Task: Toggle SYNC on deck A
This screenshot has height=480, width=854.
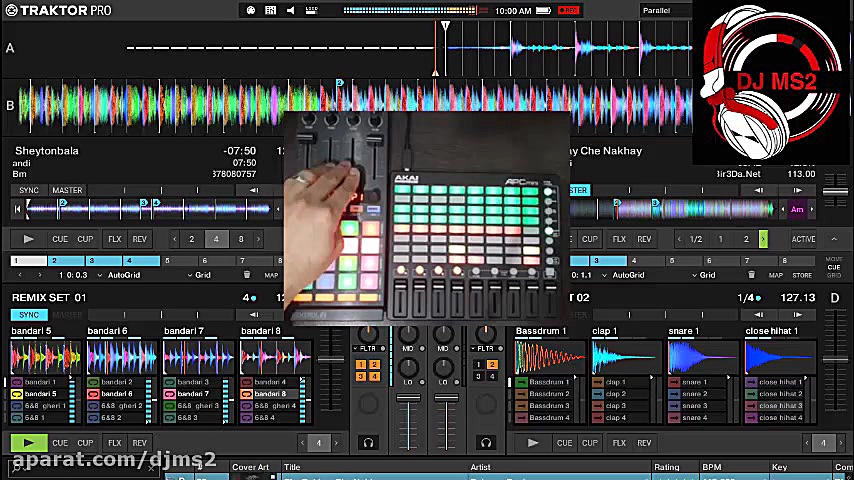Action: pos(29,190)
